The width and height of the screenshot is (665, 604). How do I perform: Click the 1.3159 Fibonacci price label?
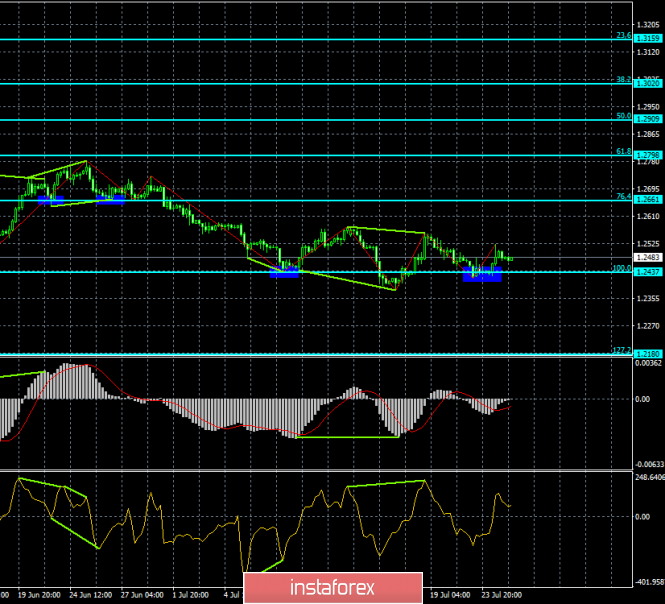(648, 39)
